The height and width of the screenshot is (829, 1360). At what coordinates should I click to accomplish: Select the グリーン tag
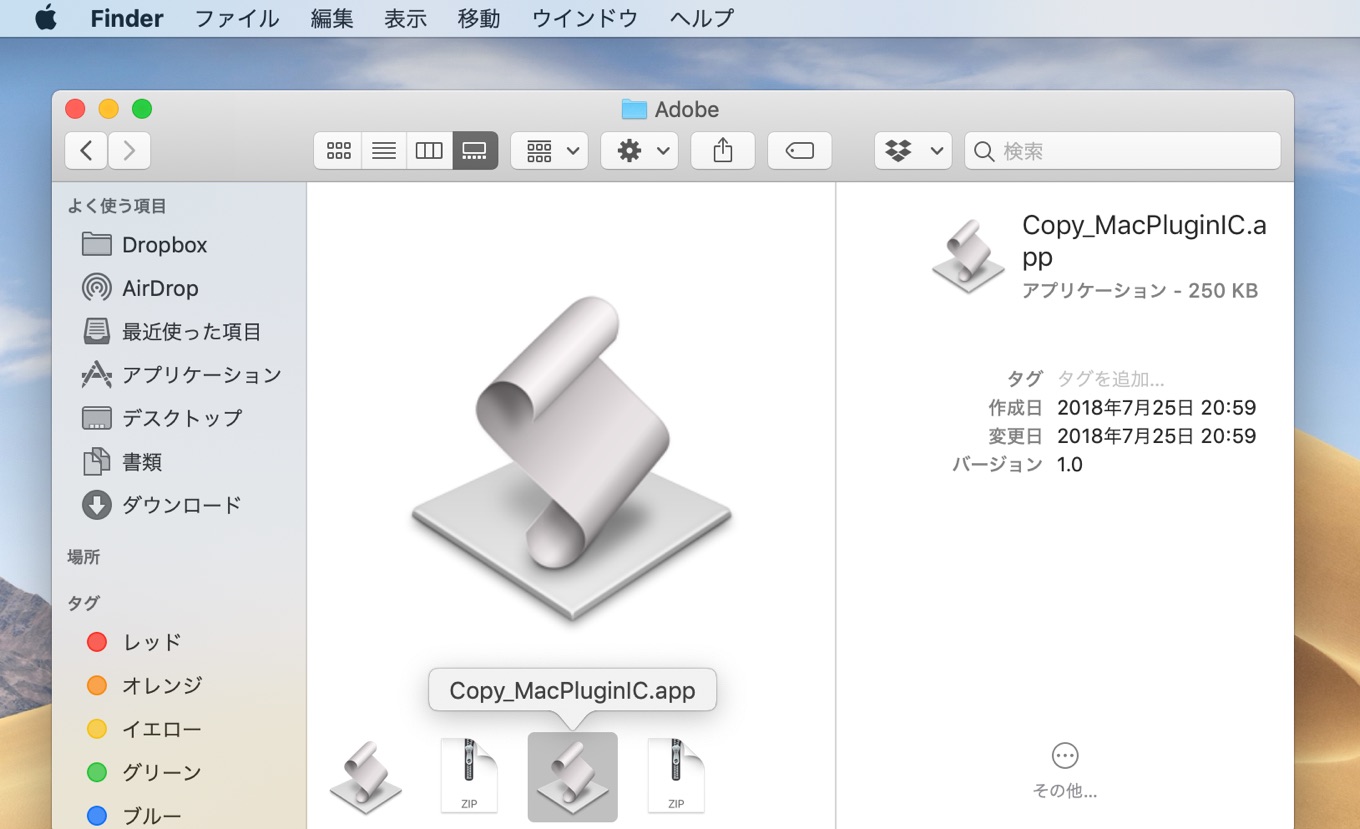[144, 772]
